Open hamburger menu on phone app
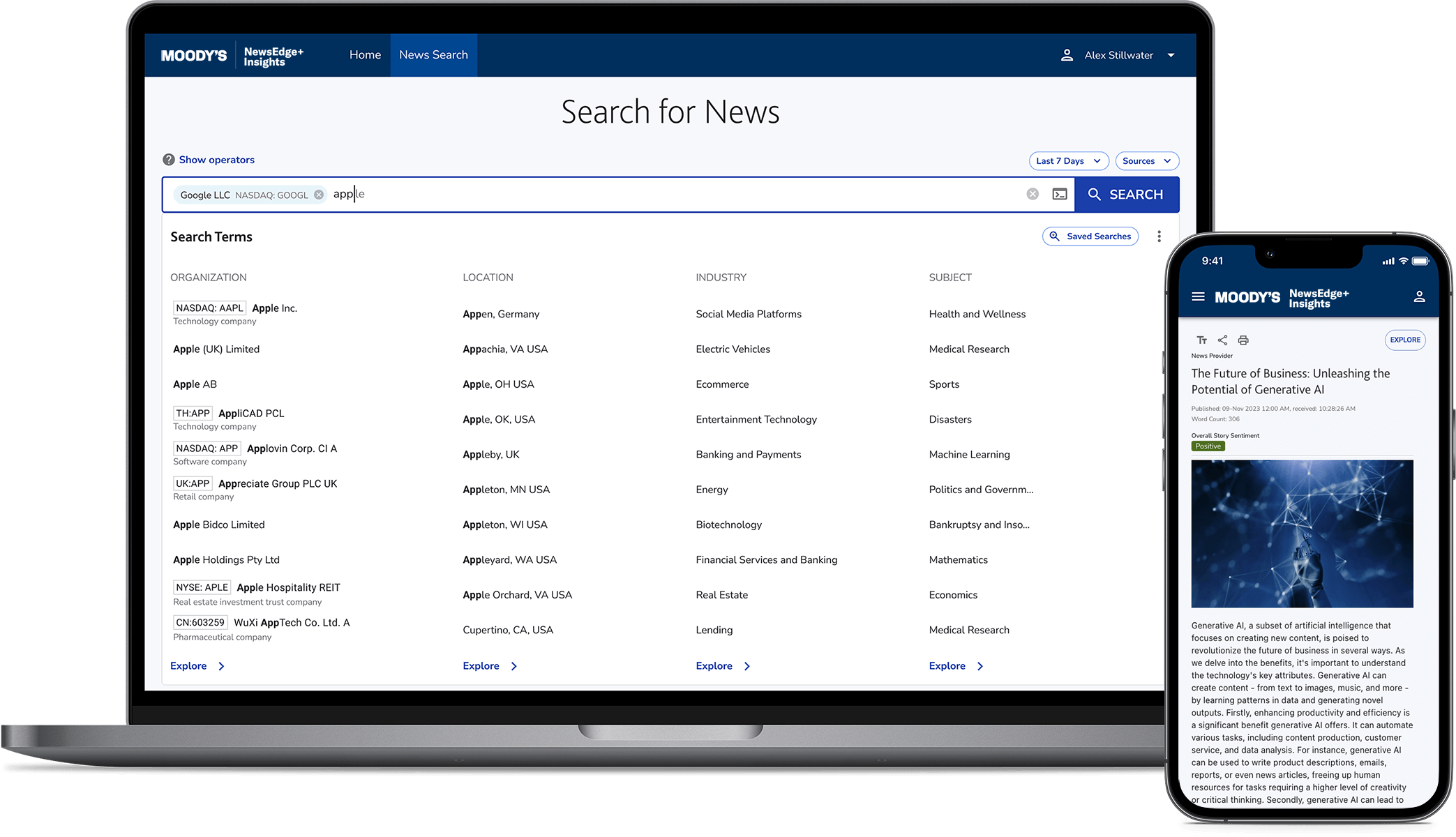Image resolution: width=1456 pixels, height=837 pixels. (x=1198, y=296)
